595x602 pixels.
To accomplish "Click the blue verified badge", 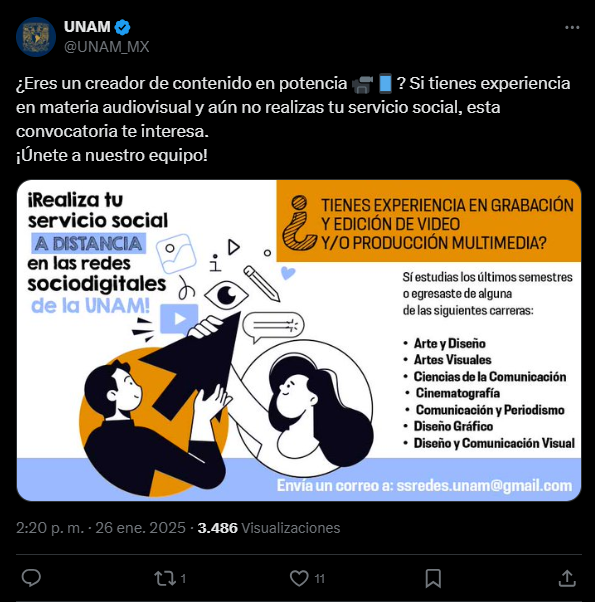I will pyautogui.click(x=122, y=27).
